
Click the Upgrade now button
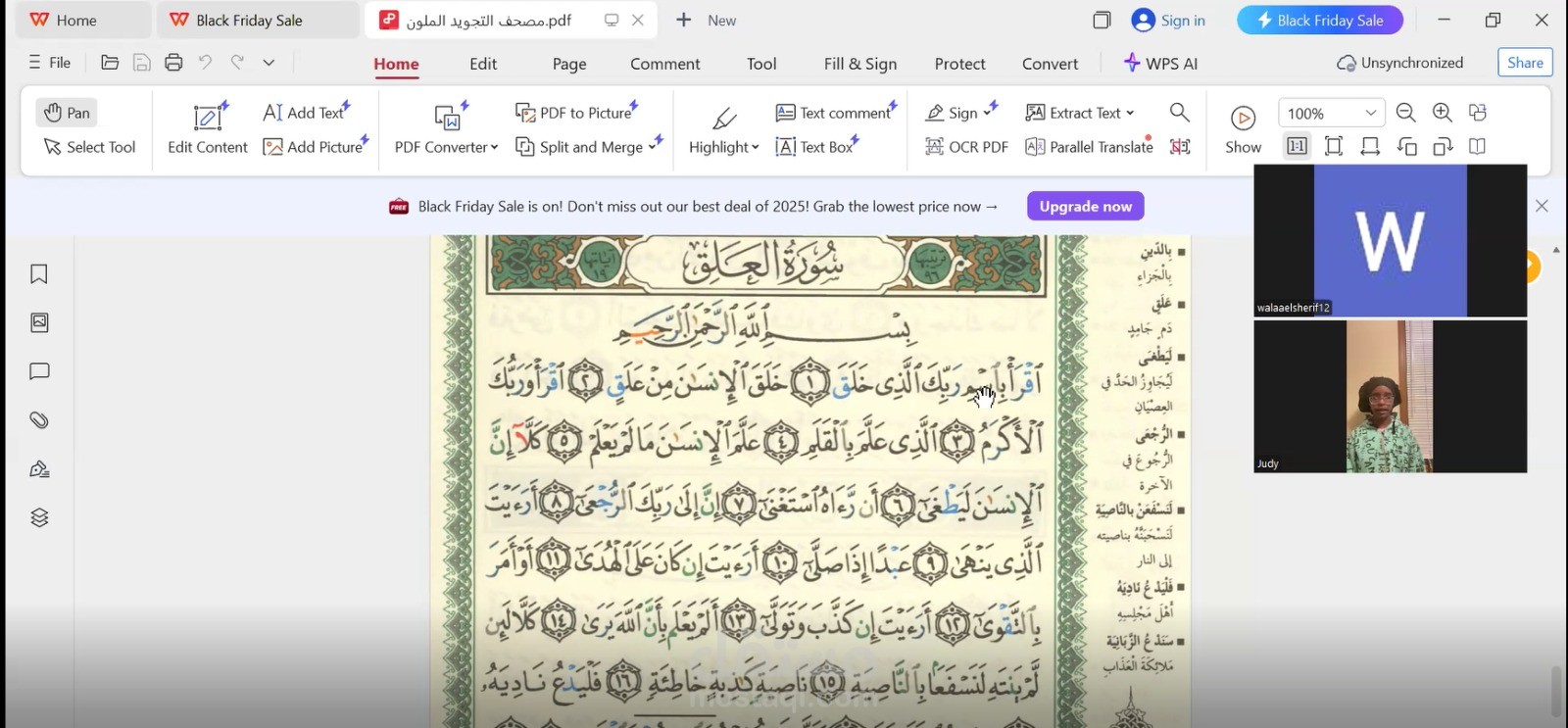point(1085,207)
